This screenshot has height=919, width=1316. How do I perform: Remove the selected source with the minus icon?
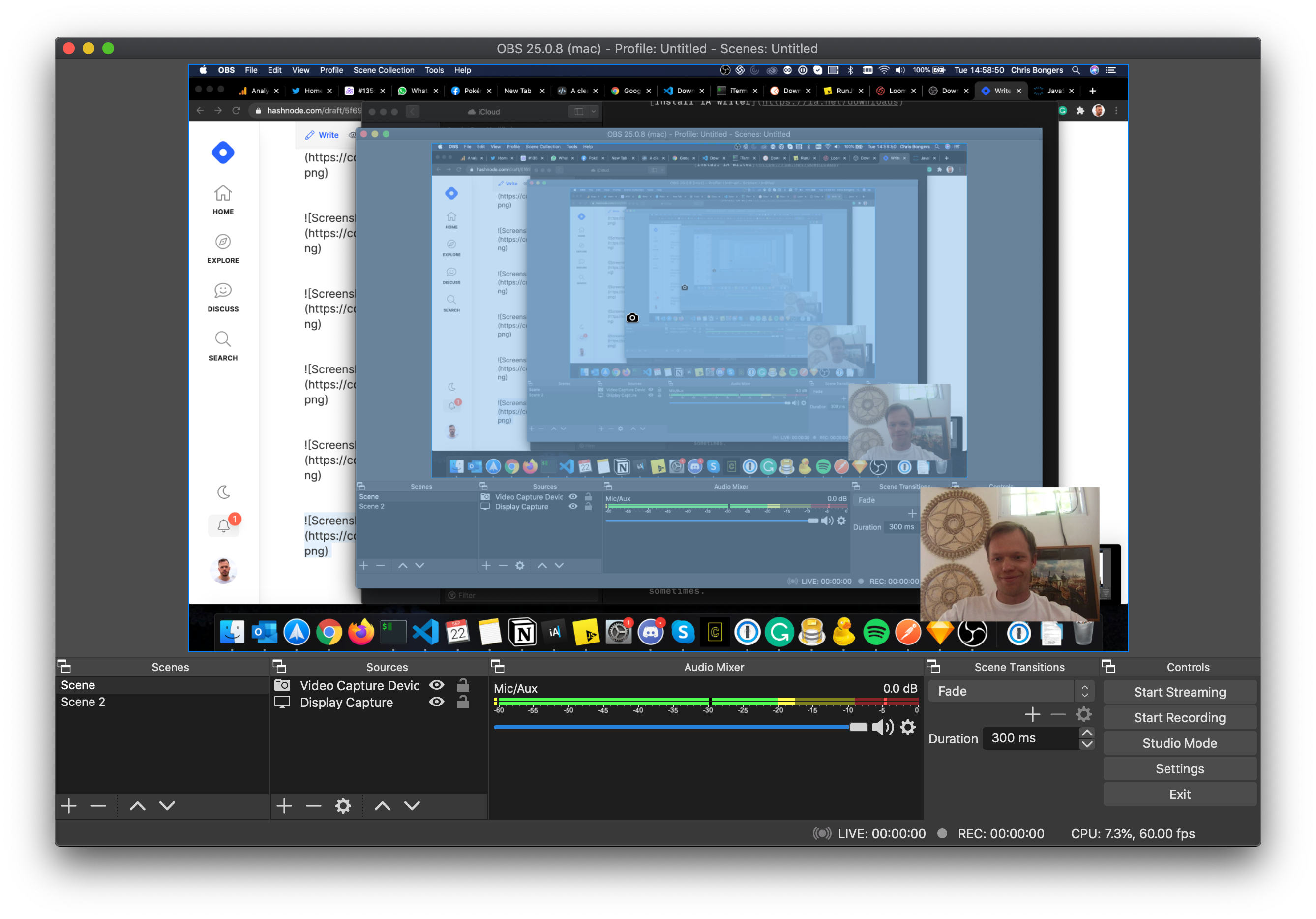pos(314,805)
